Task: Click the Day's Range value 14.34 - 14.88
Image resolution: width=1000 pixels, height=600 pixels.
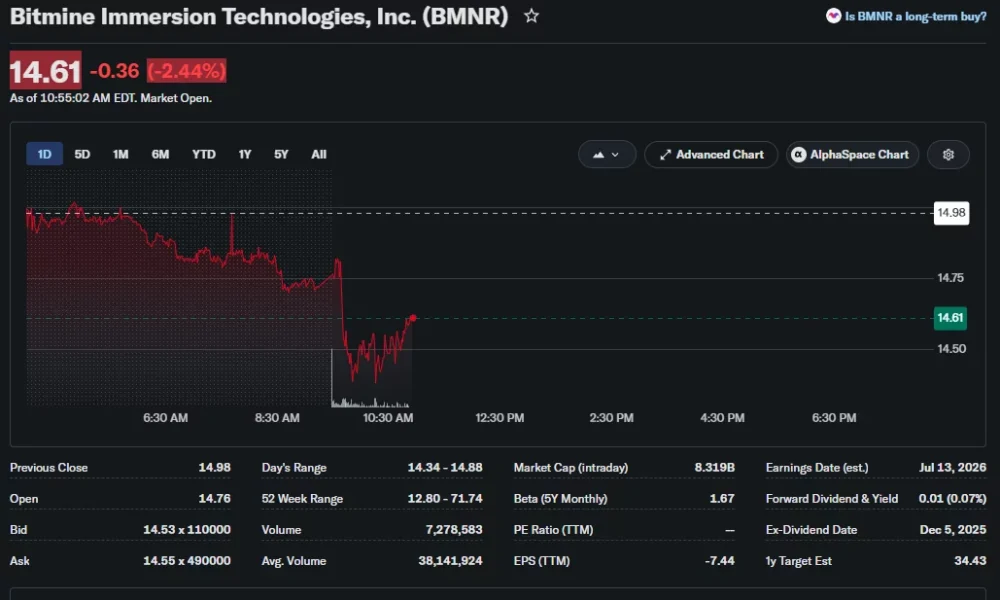Action: pyautogui.click(x=445, y=467)
